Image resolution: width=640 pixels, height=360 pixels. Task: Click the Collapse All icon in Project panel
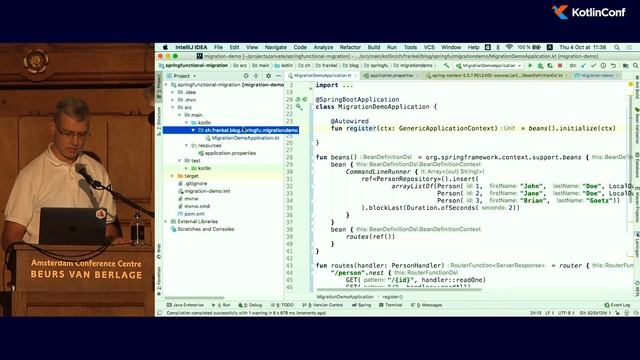coord(256,76)
